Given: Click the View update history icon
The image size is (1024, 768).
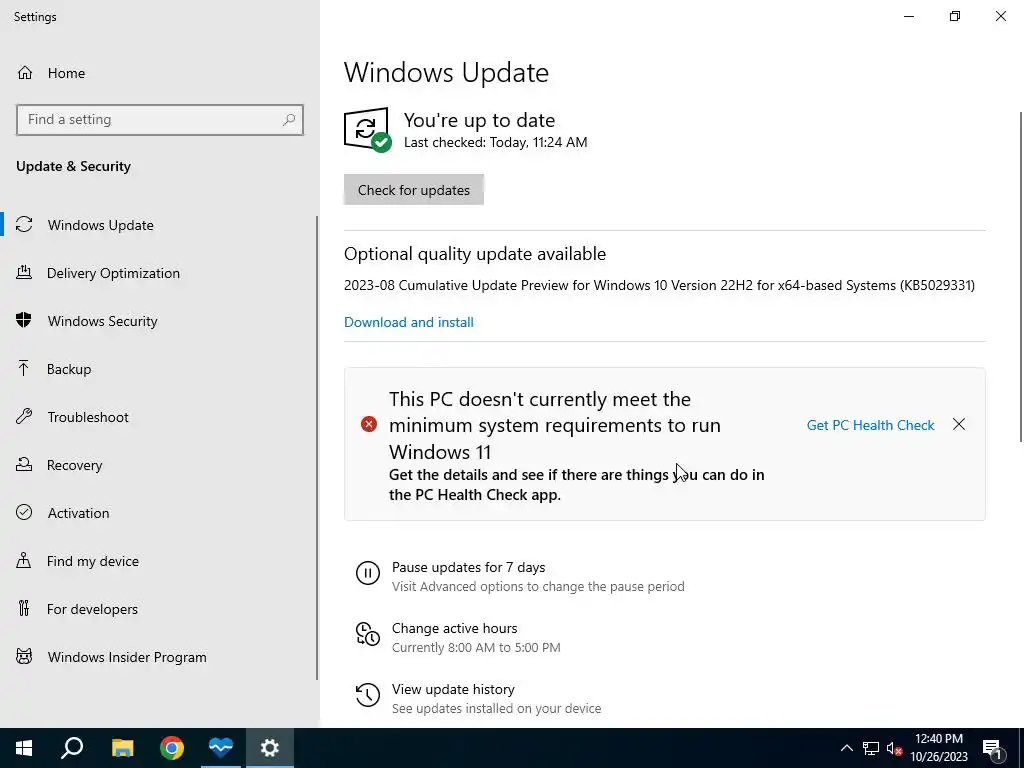Looking at the screenshot, I should pyautogui.click(x=368, y=695).
